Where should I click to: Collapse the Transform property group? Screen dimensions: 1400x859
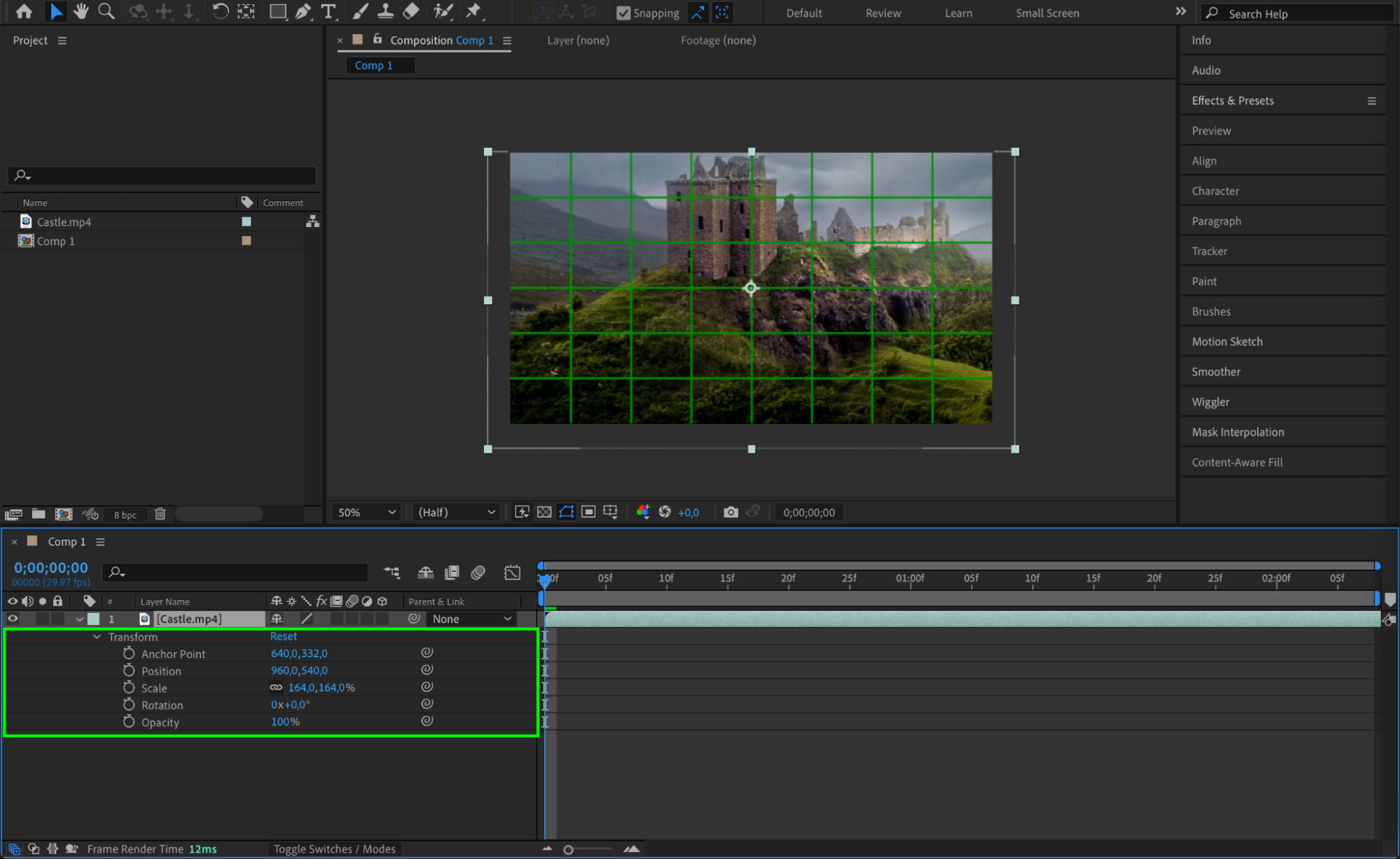pyautogui.click(x=97, y=637)
